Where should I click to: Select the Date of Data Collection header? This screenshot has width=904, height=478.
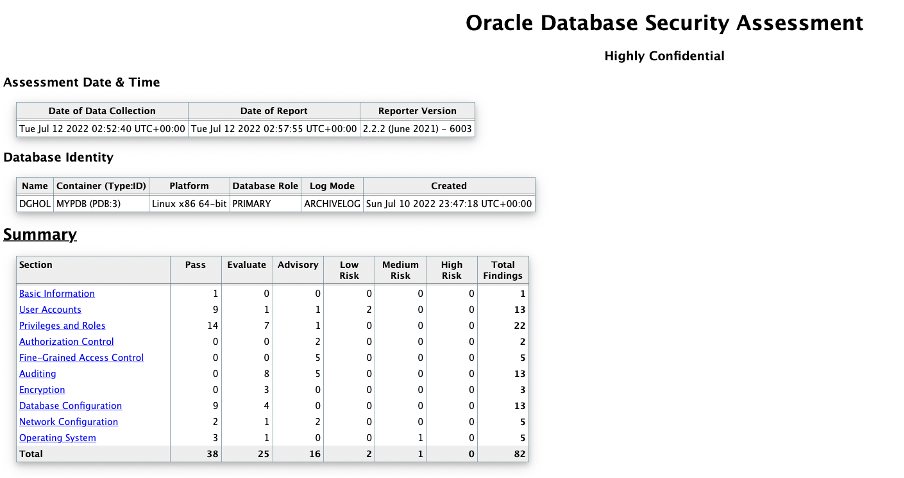[x=102, y=111]
